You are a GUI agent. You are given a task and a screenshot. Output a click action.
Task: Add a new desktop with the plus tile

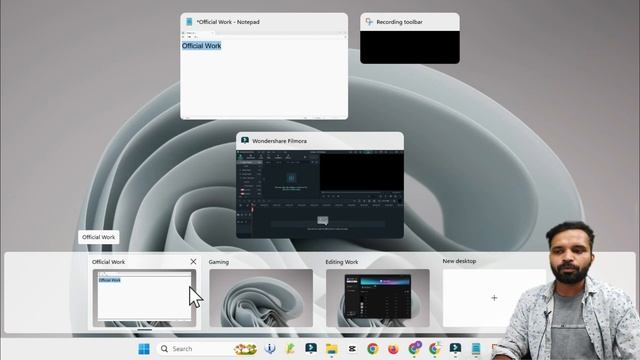click(494, 298)
